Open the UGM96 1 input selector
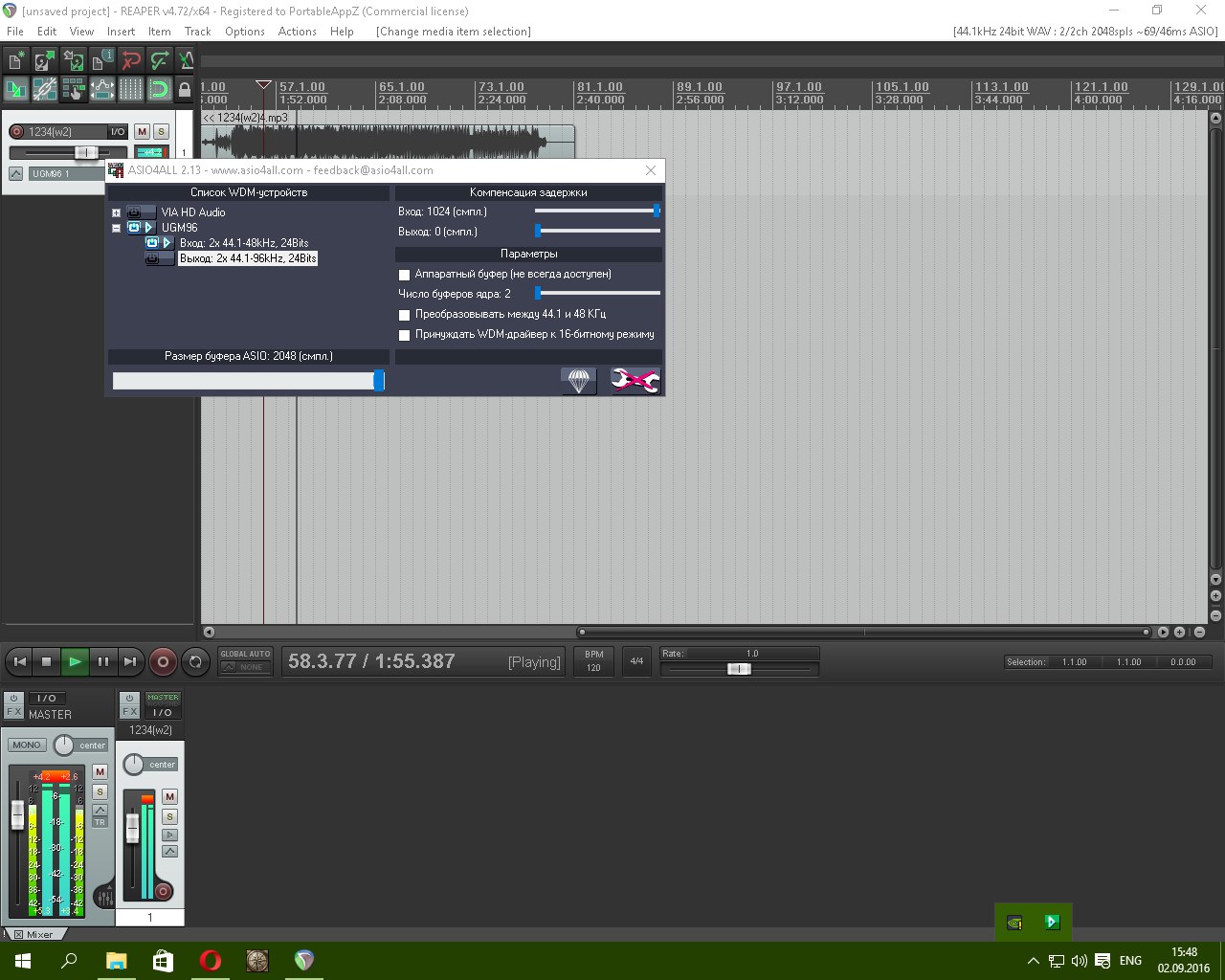This screenshot has height=980, width=1225. coord(66,173)
